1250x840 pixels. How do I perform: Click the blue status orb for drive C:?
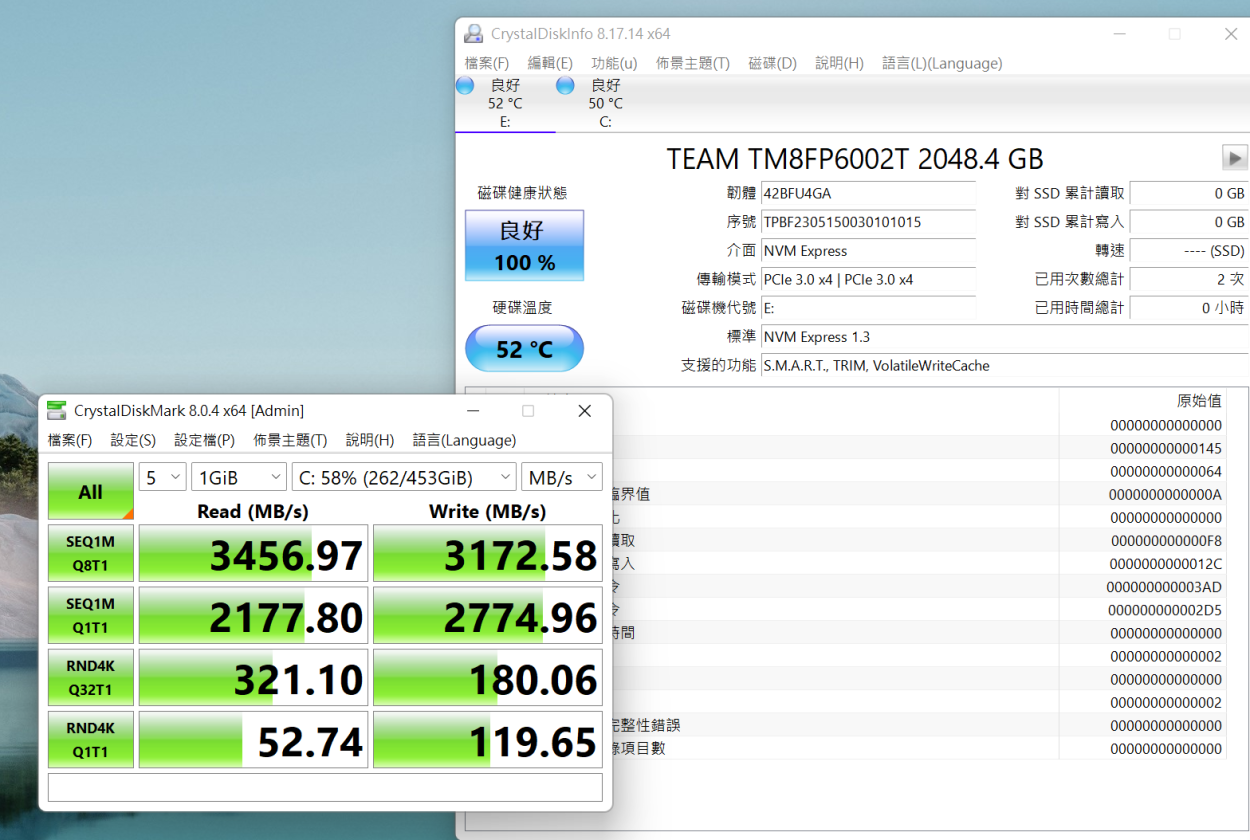tap(565, 86)
